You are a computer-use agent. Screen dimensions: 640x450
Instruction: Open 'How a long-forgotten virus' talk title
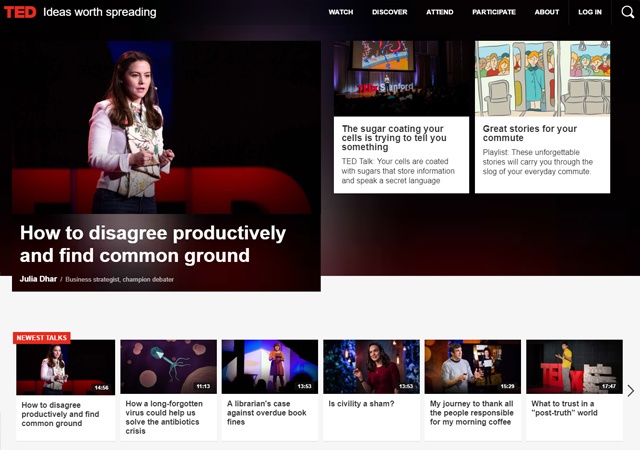point(164,417)
